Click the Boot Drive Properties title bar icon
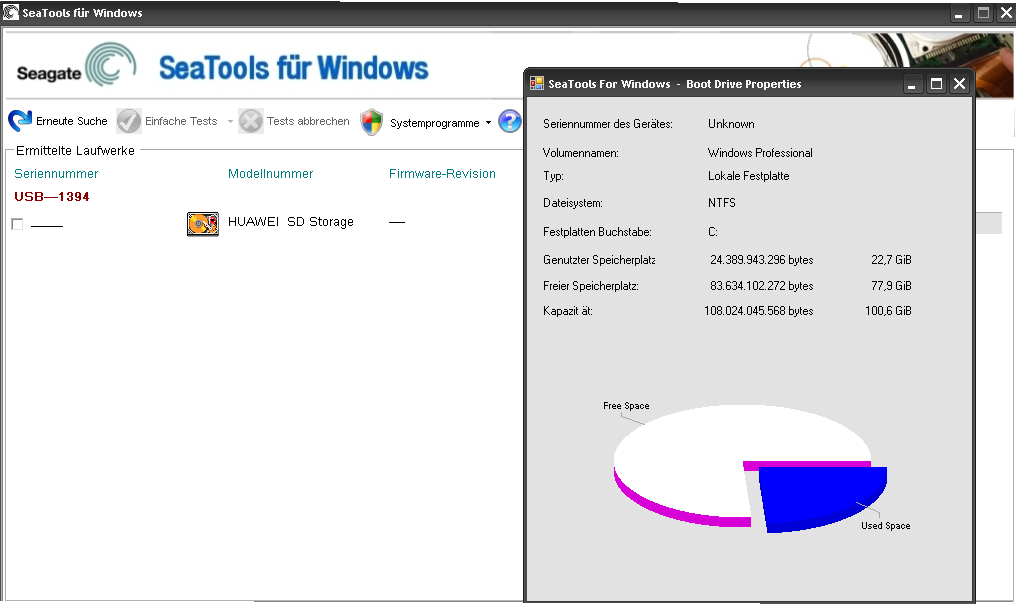Viewport: 1026px width, 614px height. coord(537,83)
